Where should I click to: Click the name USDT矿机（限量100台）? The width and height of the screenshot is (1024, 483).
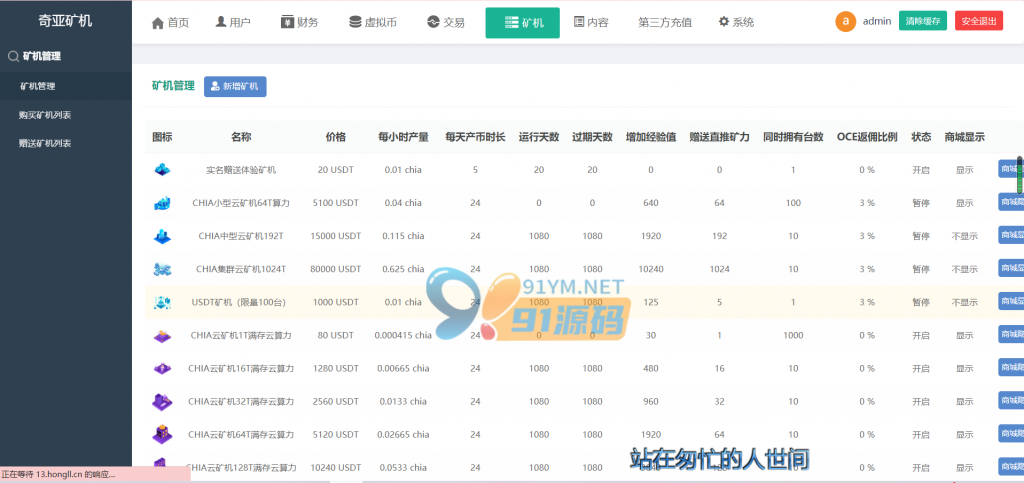point(238,302)
